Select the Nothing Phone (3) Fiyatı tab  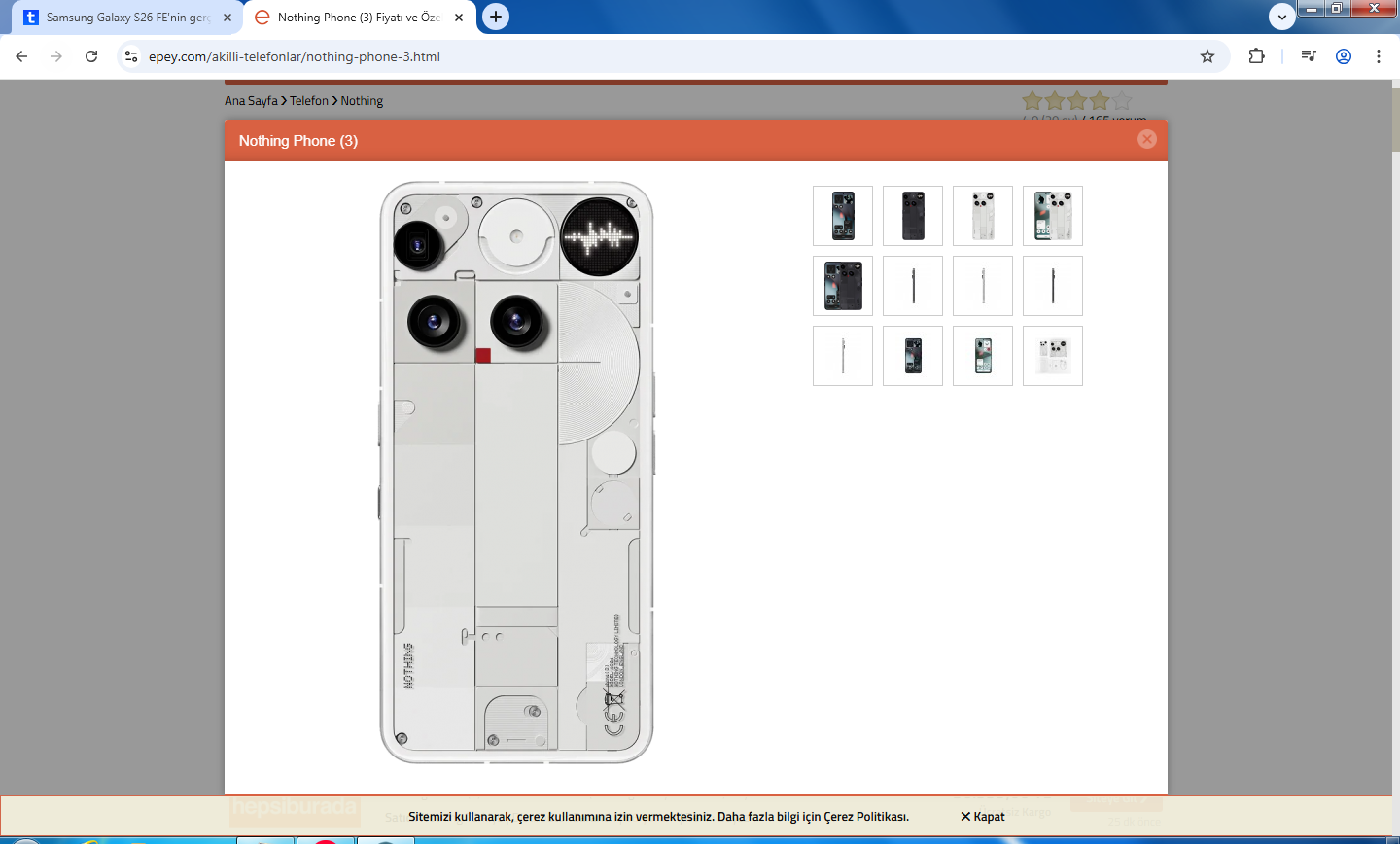click(x=358, y=18)
